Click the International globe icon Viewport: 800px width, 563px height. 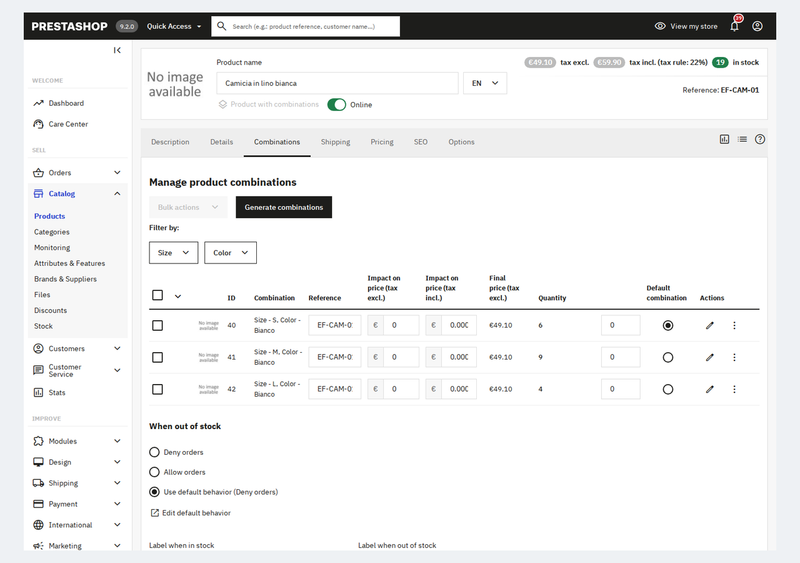38,525
